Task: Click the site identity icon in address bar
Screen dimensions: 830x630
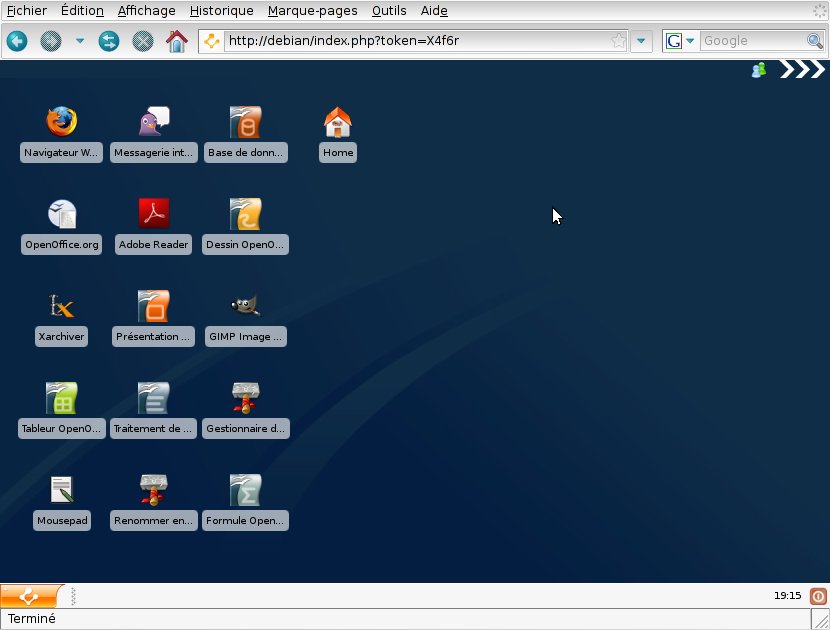Action: [212, 41]
